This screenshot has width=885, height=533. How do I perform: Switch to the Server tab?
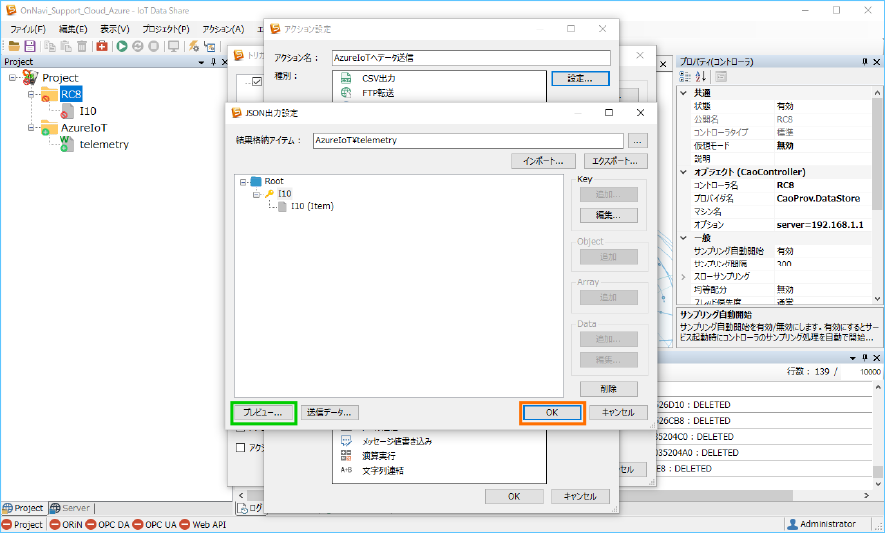69,508
